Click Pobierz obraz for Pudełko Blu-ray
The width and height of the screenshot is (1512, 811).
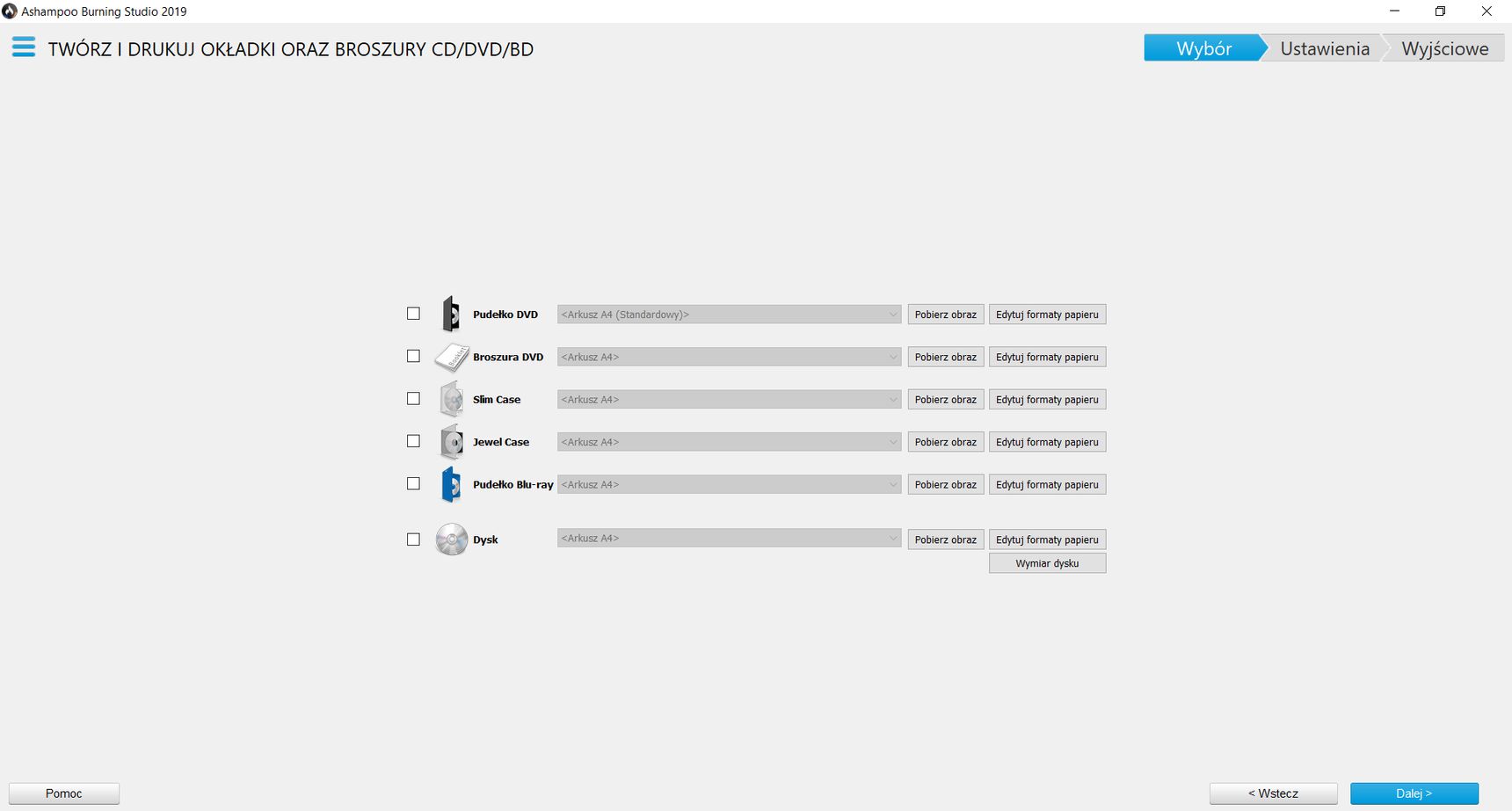946,484
